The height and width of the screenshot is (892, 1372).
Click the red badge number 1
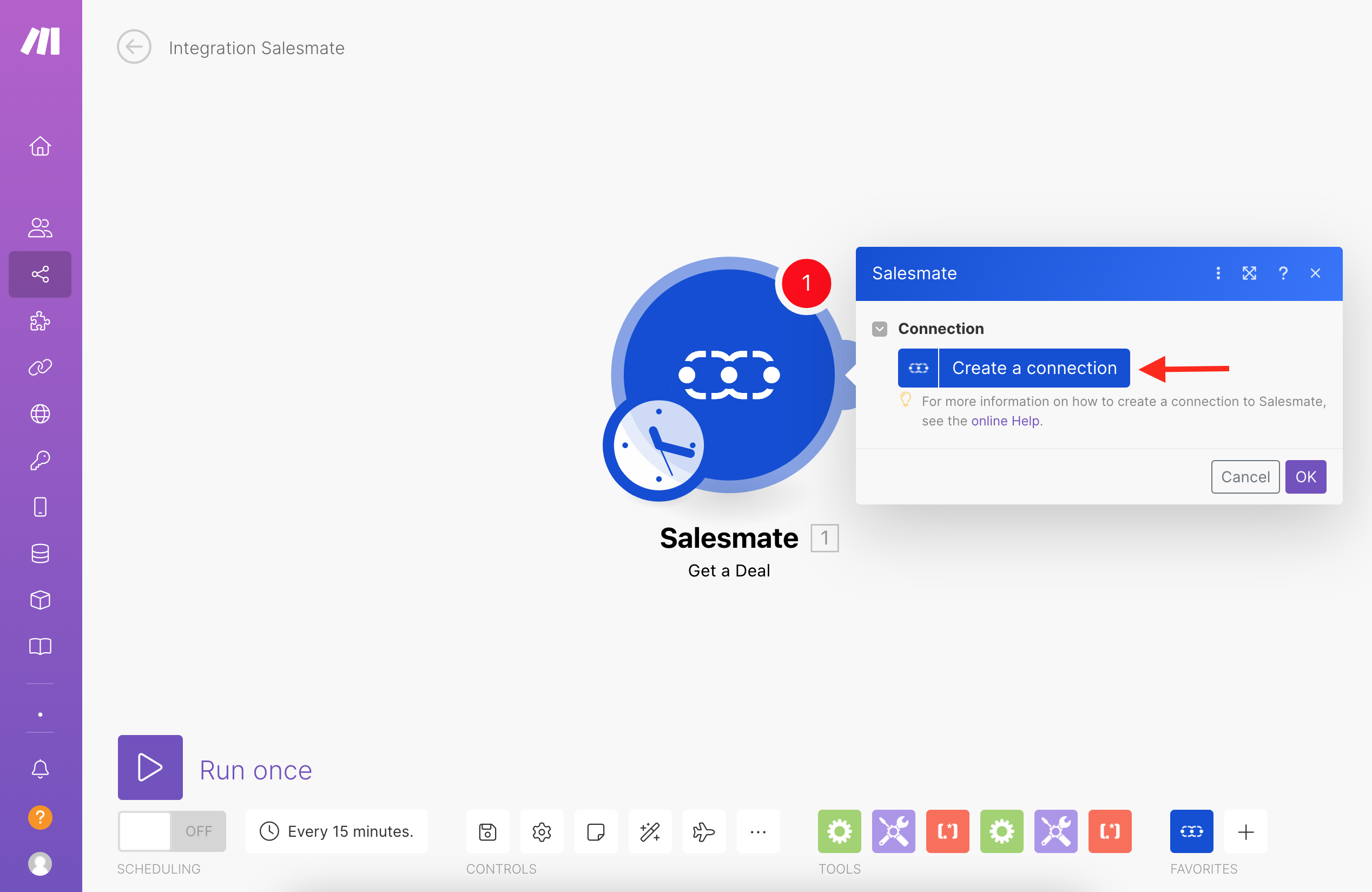point(806,283)
